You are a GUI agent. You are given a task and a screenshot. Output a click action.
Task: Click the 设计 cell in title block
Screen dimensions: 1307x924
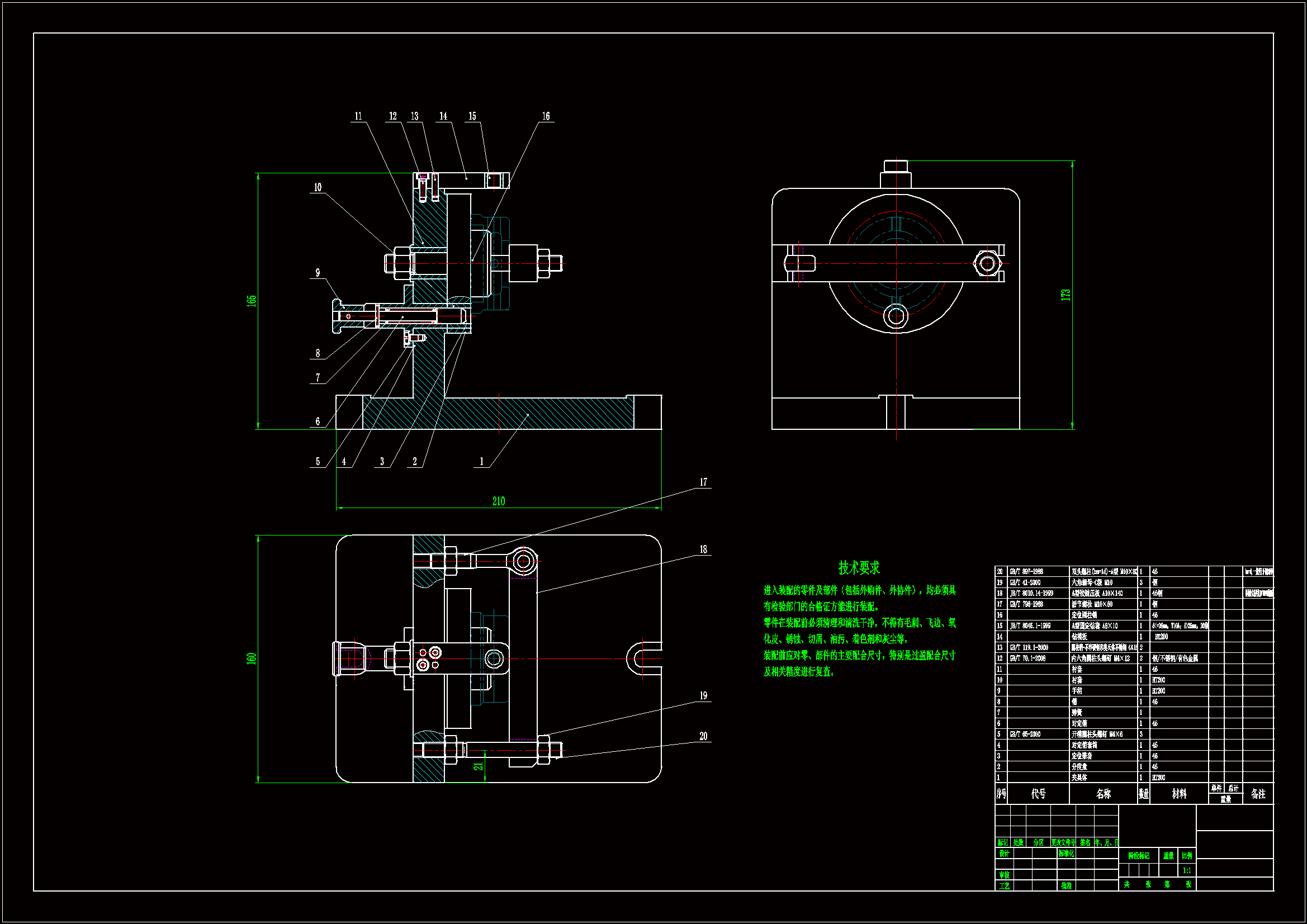tap(1004, 854)
